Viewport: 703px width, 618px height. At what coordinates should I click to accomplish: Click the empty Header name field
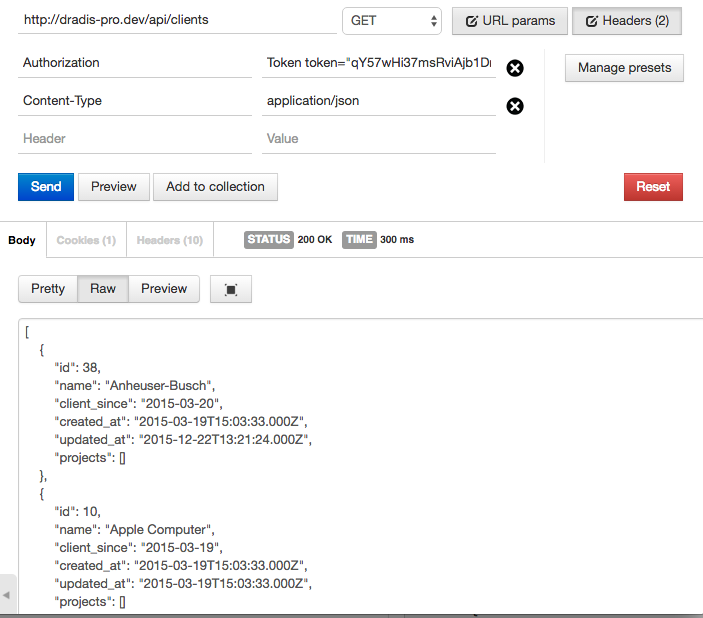[x=135, y=139]
